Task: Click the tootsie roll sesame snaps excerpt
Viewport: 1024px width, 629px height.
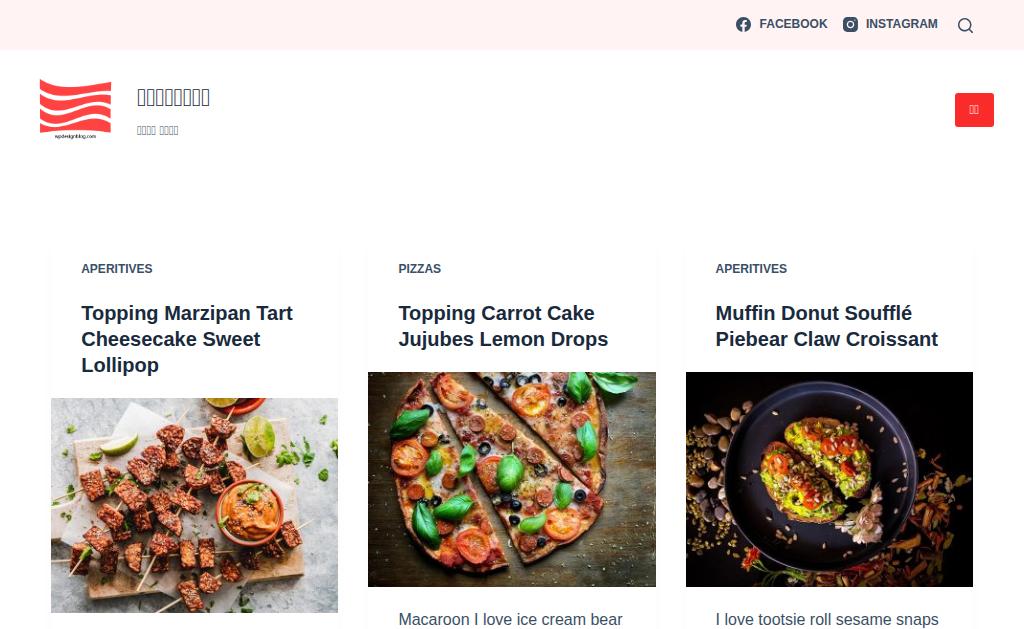Action: 827,619
